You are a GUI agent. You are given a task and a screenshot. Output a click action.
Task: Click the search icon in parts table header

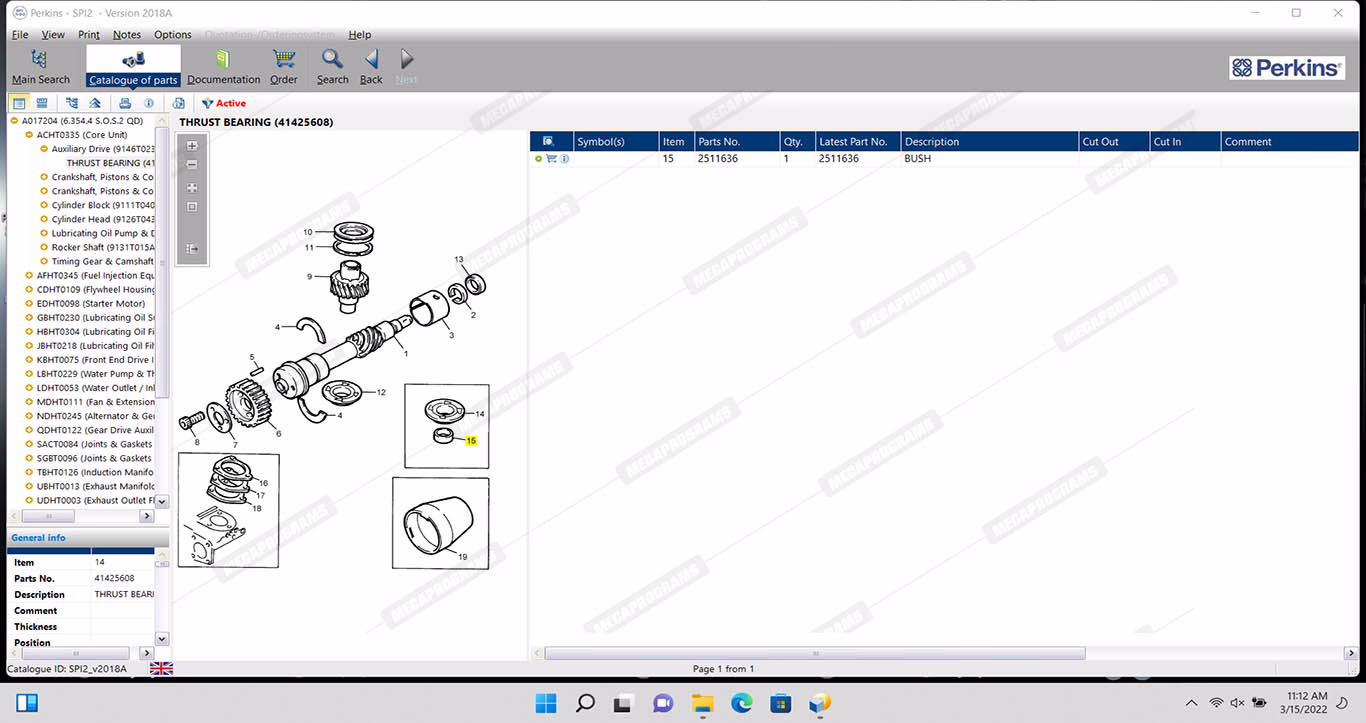549,141
